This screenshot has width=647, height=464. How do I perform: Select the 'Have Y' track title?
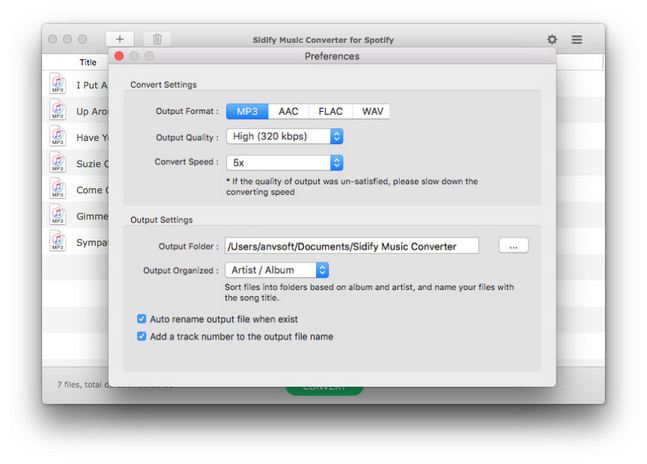[x=92, y=138]
